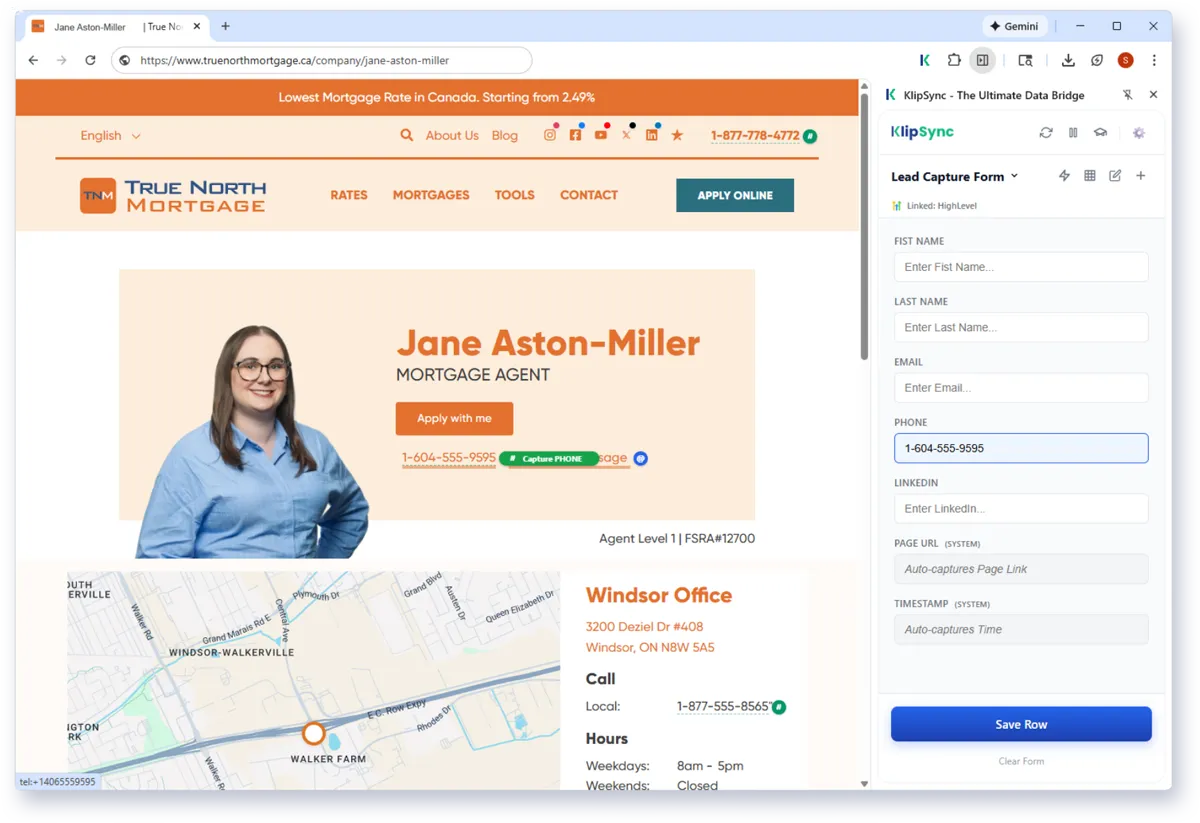Expand the Lead Capture Form dropdown

point(955,176)
